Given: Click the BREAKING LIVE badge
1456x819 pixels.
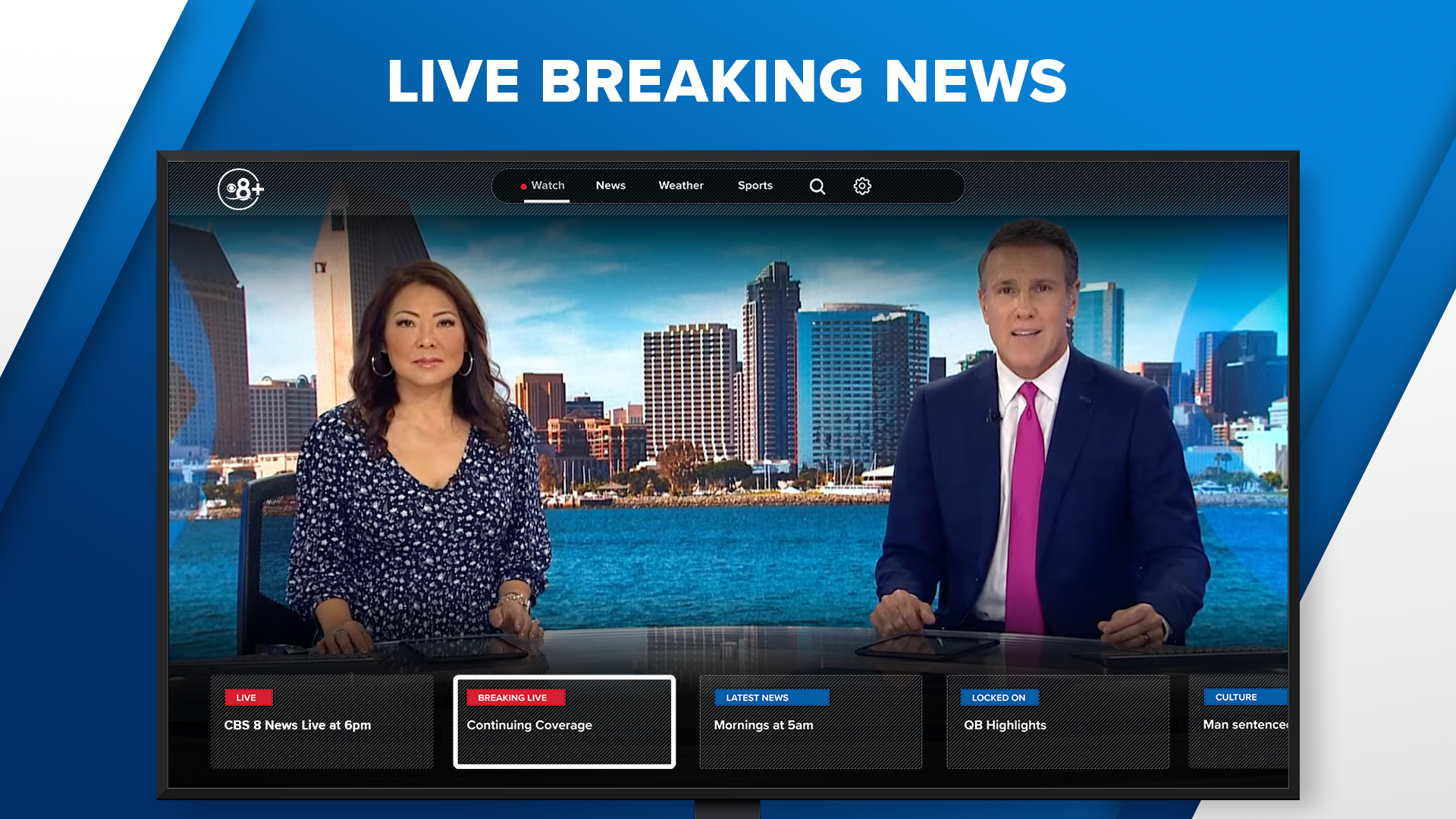Looking at the screenshot, I should (516, 698).
